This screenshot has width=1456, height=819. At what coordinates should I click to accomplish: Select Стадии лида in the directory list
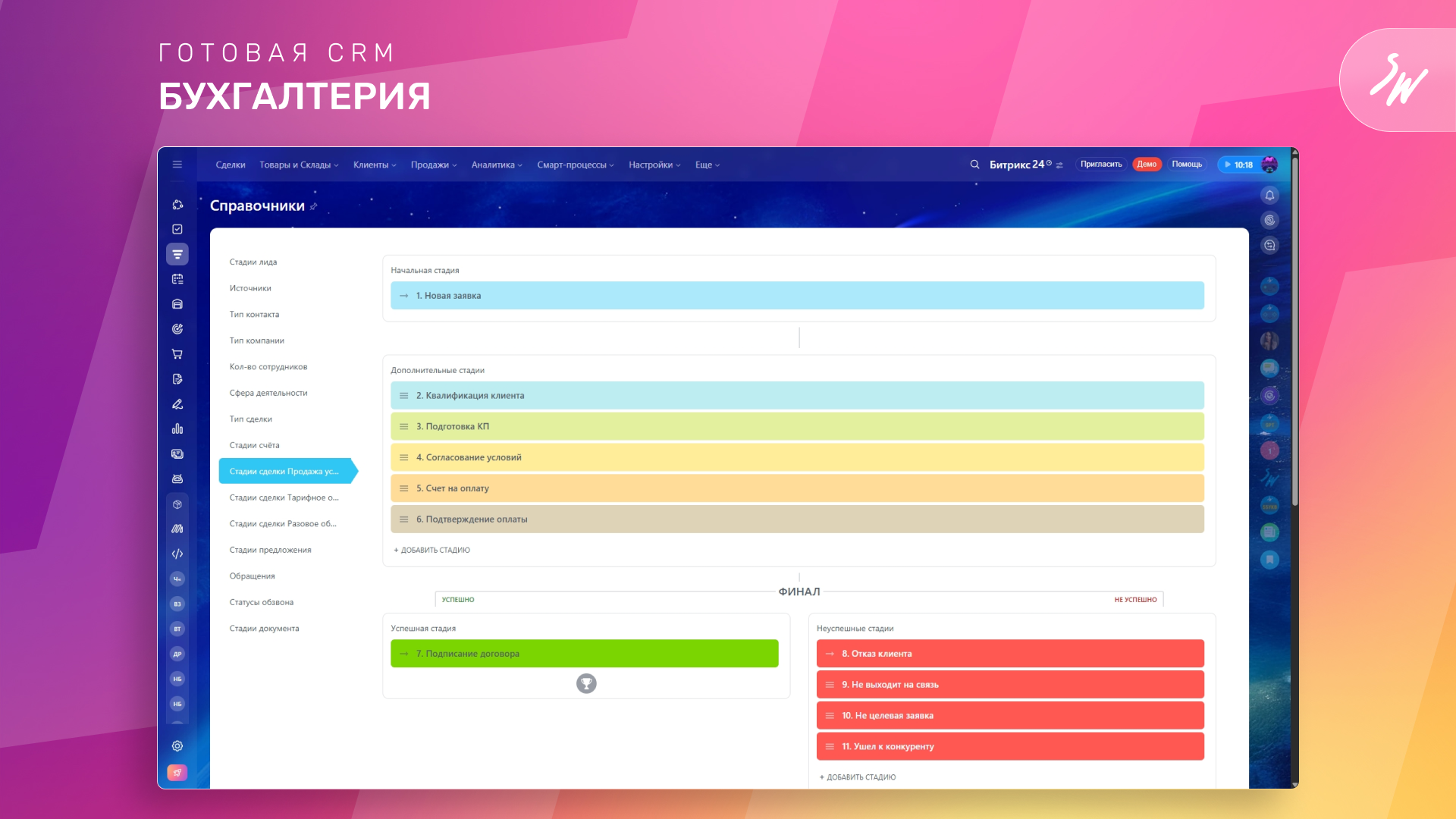click(x=253, y=262)
